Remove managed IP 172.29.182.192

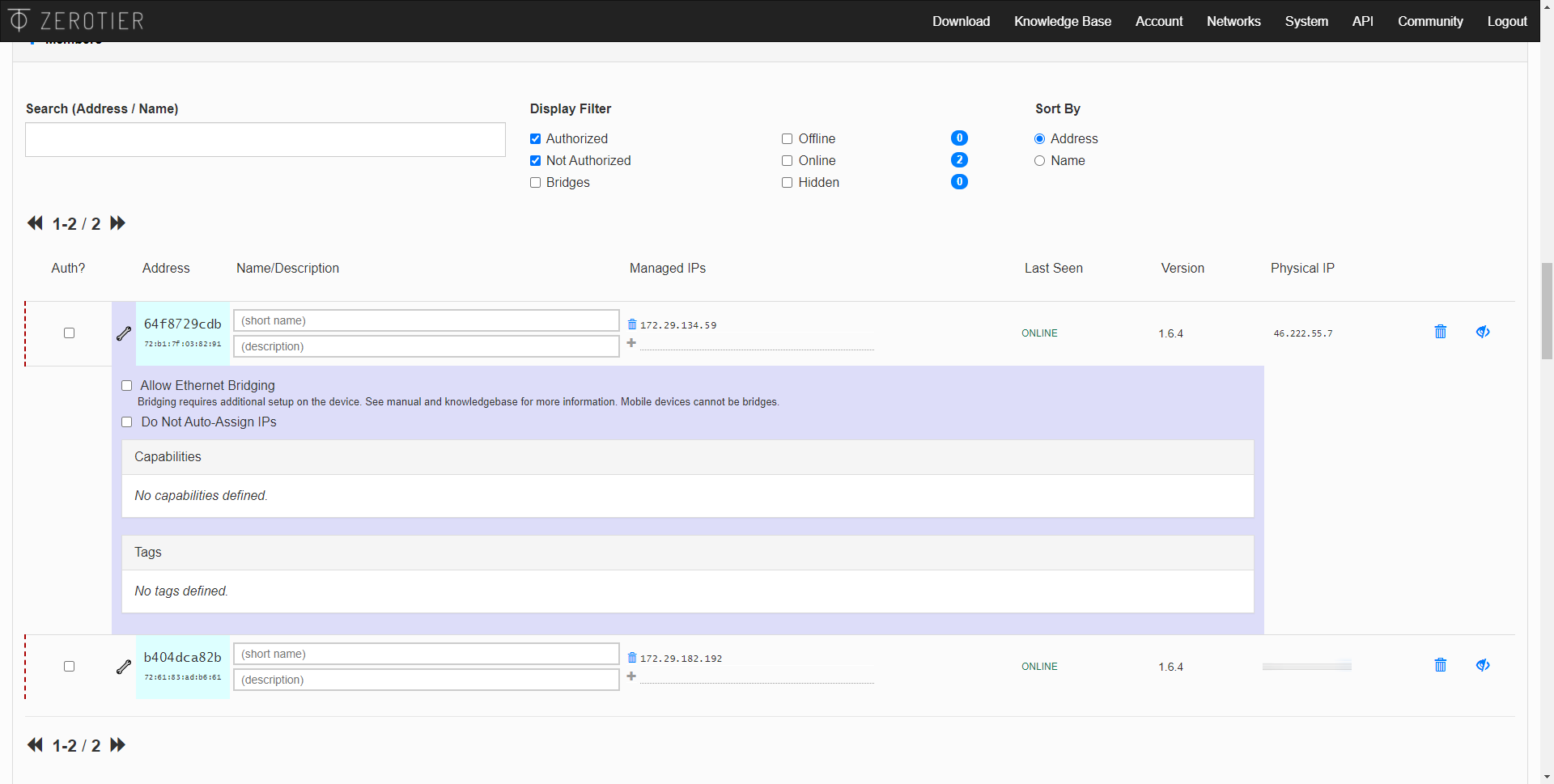pos(632,658)
